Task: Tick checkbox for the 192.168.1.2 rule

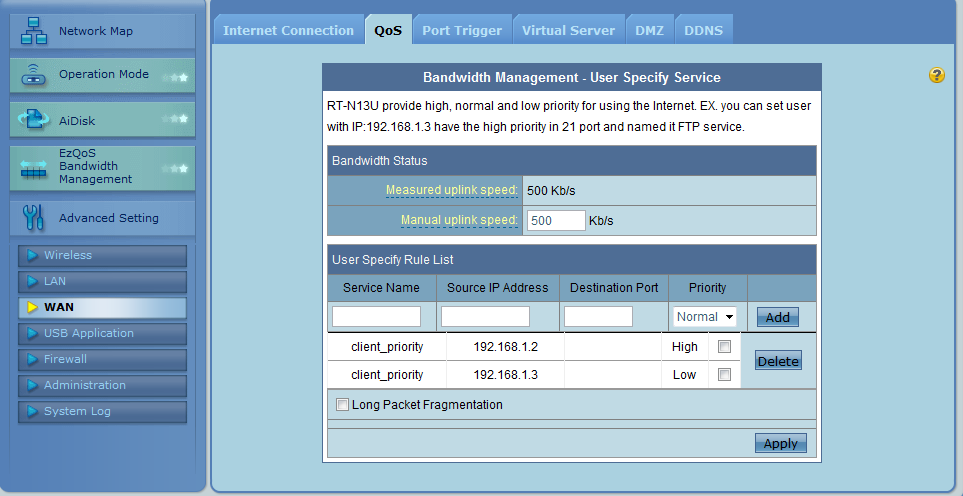Action: [725, 346]
